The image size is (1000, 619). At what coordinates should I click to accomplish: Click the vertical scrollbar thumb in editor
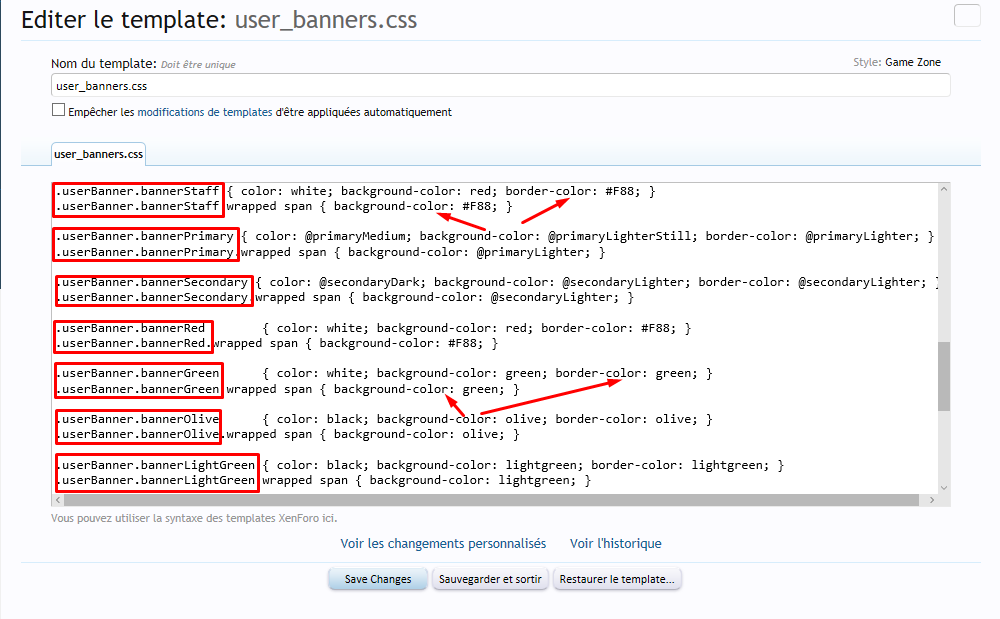pyautogui.click(x=944, y=376)
